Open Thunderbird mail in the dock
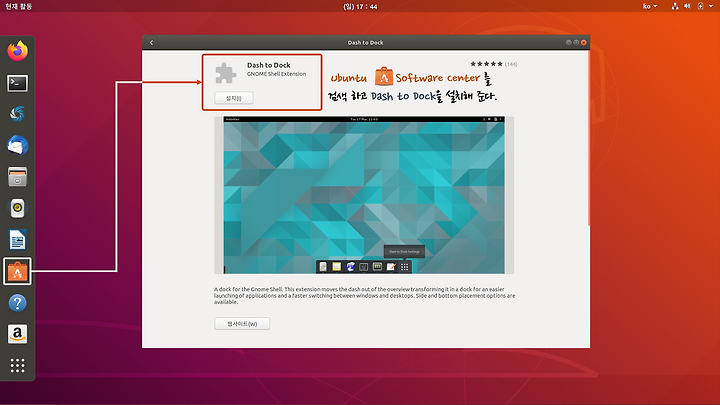The height and width of the screenshot is (405, 720). point(17,146)
